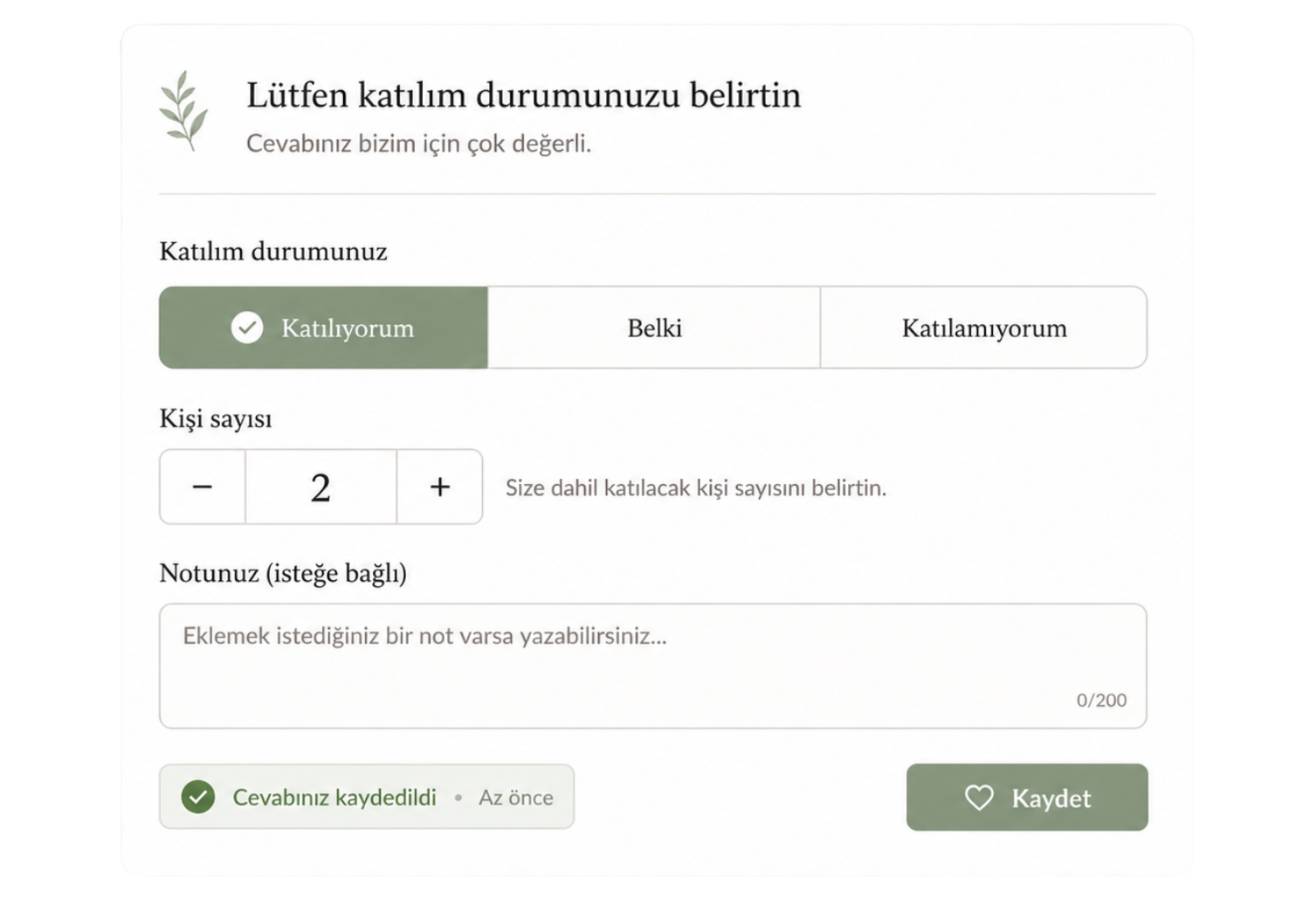
Task: Click the white checkmark icon in Katılıyorum
Action: [x=247, y=328]
